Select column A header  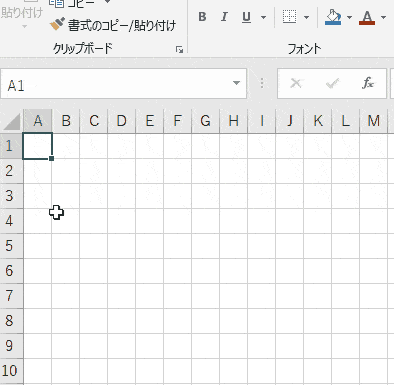coord(38,121)
